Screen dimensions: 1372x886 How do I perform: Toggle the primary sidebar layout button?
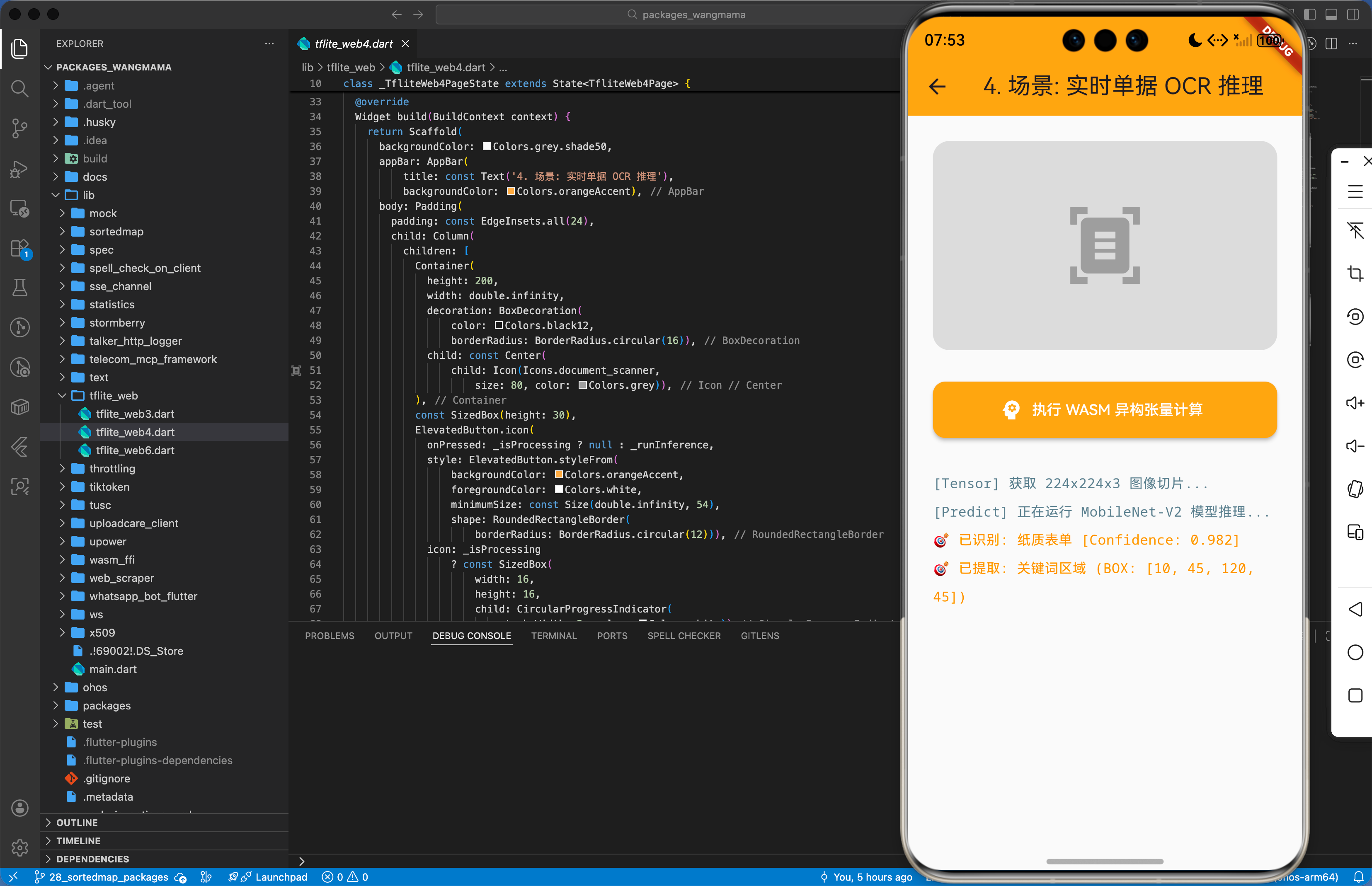point(1309,15)
